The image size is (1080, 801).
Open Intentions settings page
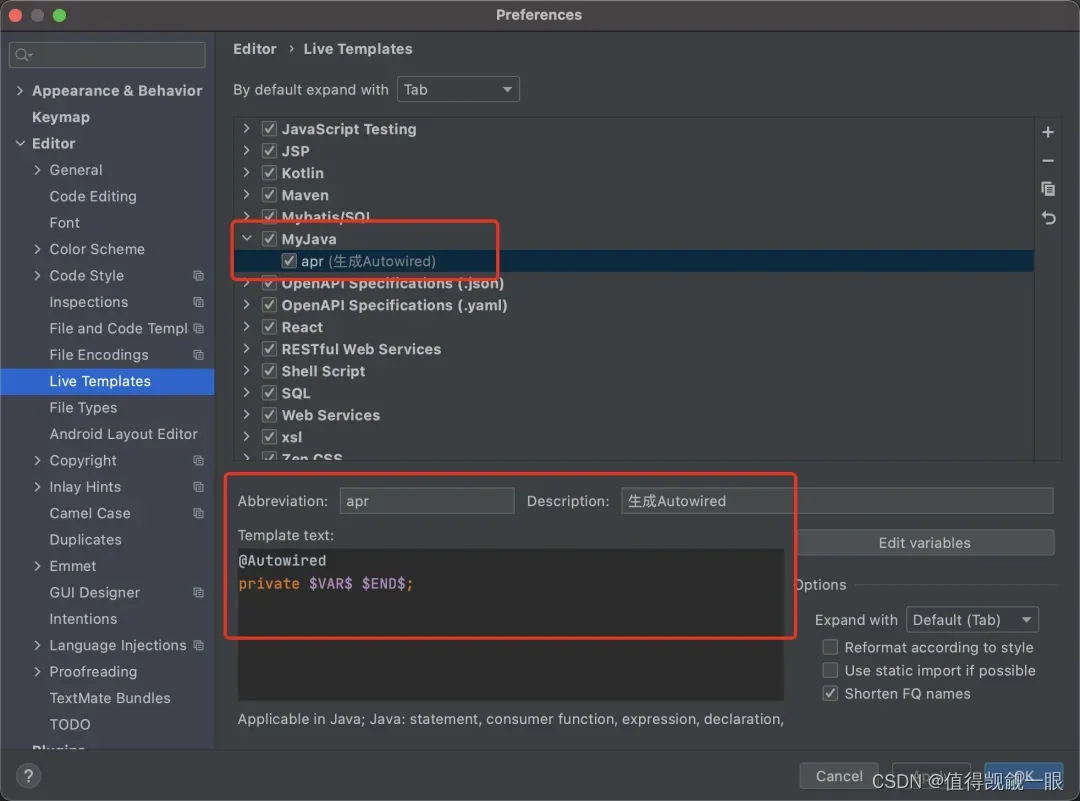click(83, 618)
